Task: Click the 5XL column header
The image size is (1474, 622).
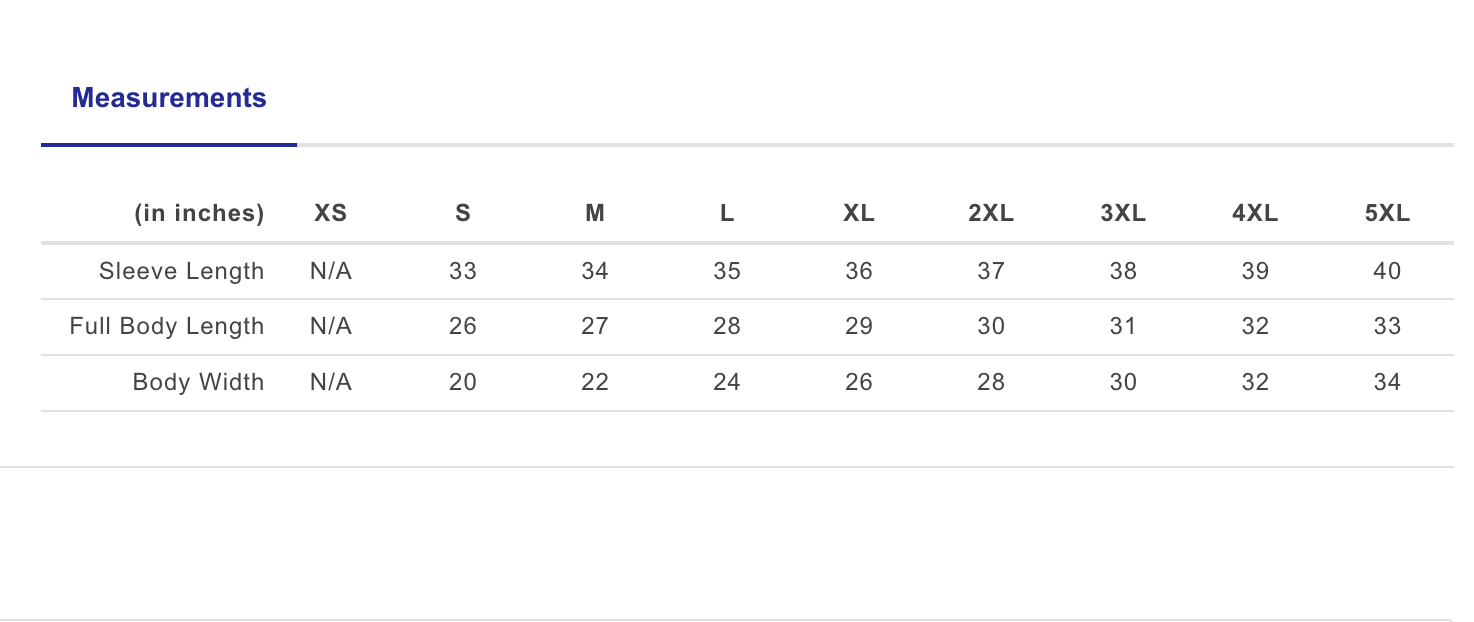Action: coord(1386,213)
